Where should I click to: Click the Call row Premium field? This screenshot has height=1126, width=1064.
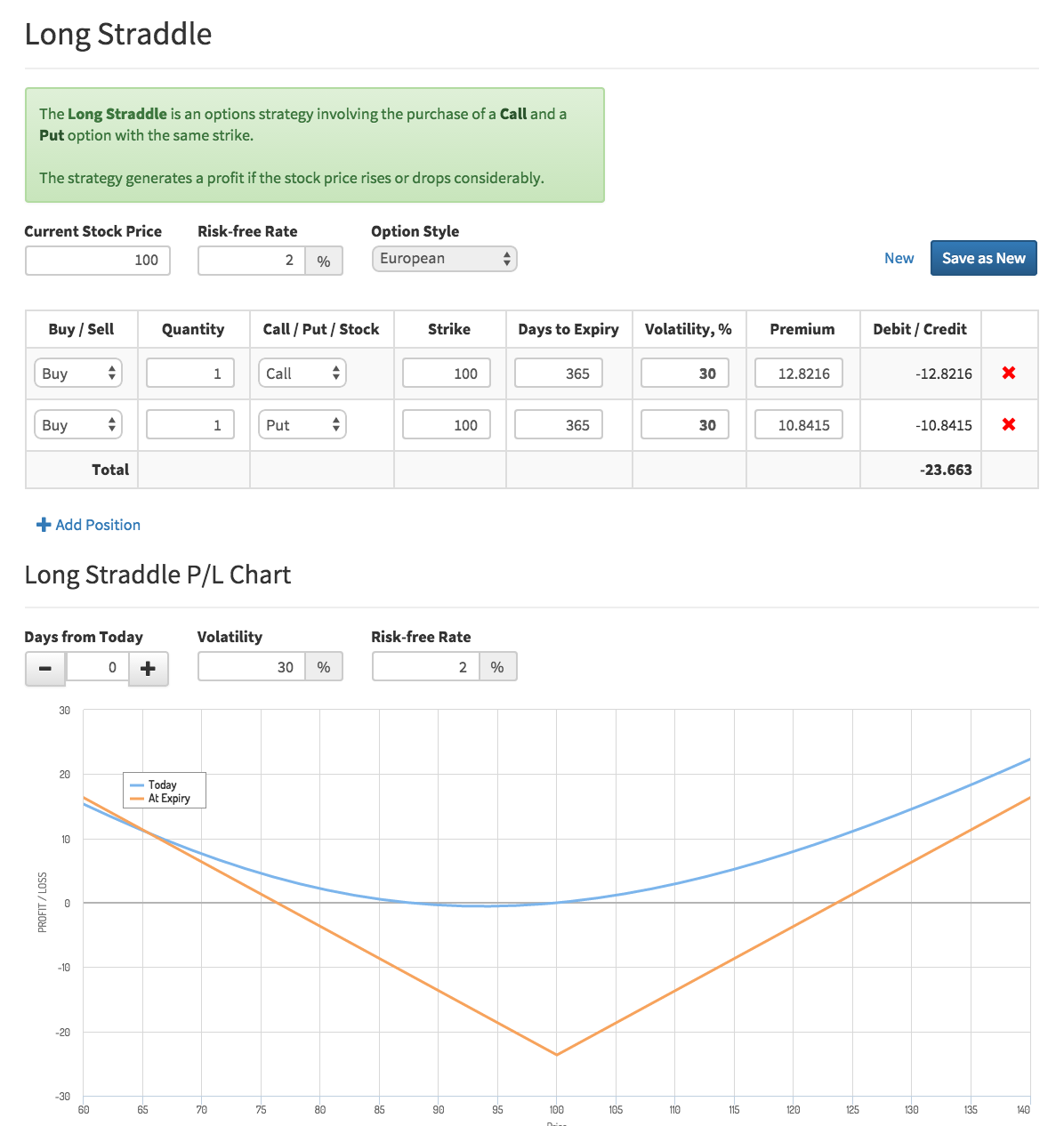798,374
